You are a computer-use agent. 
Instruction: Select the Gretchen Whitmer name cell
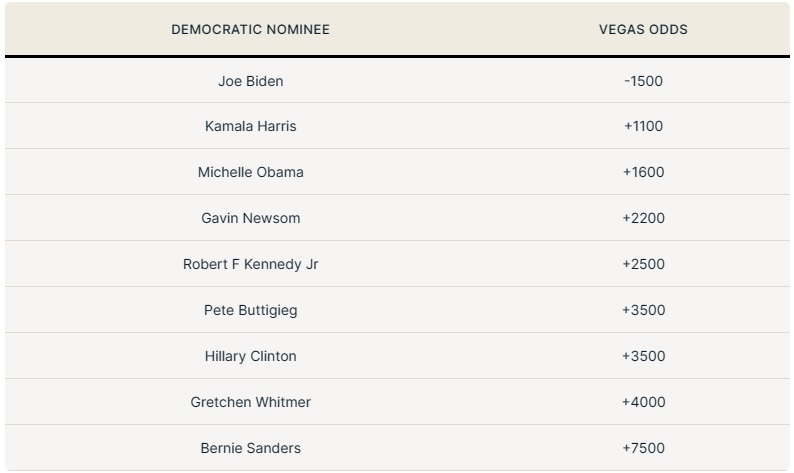pos(250,403)
